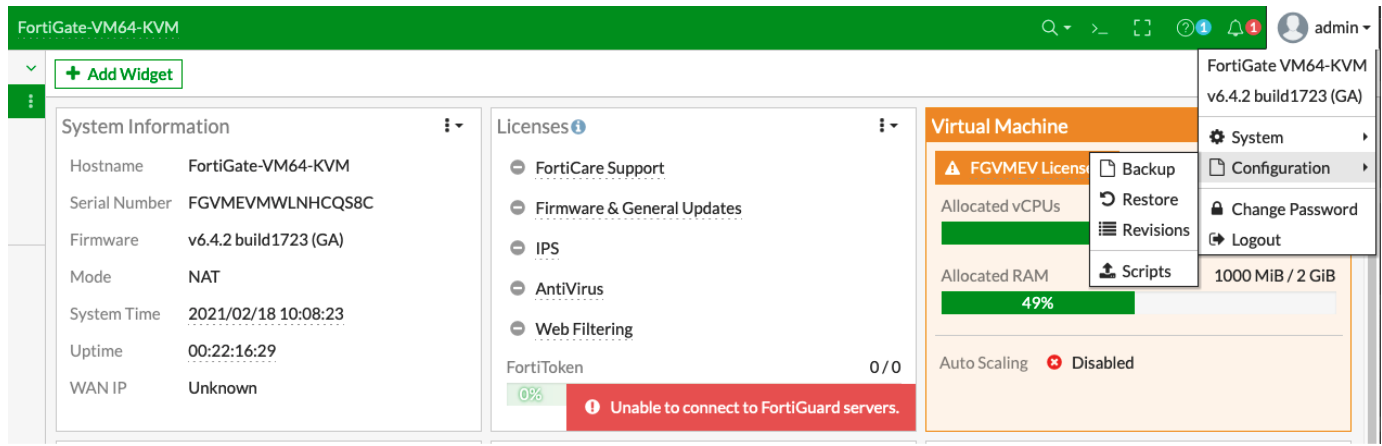The image size is (1382, 446).
Task: Open the CLI console icon
Action: (1100, 28)
